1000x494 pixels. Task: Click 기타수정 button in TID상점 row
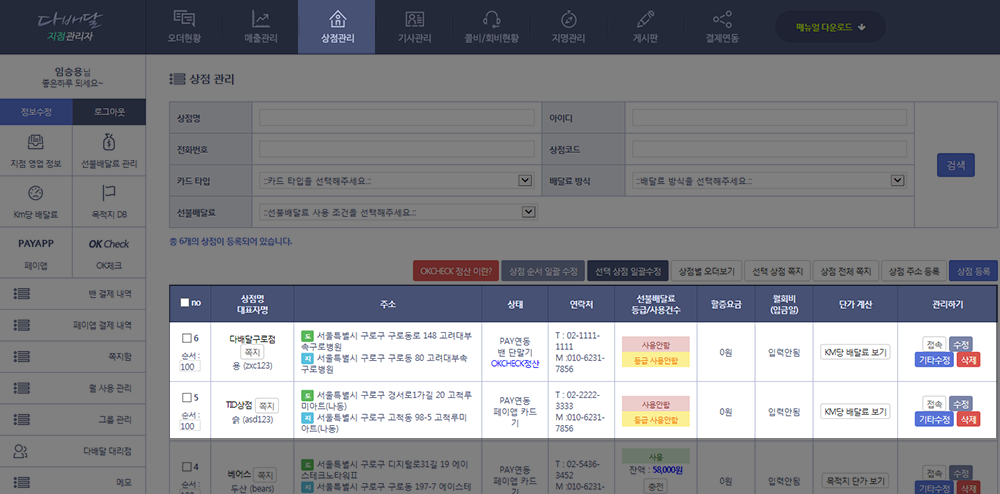click(934, 419)
